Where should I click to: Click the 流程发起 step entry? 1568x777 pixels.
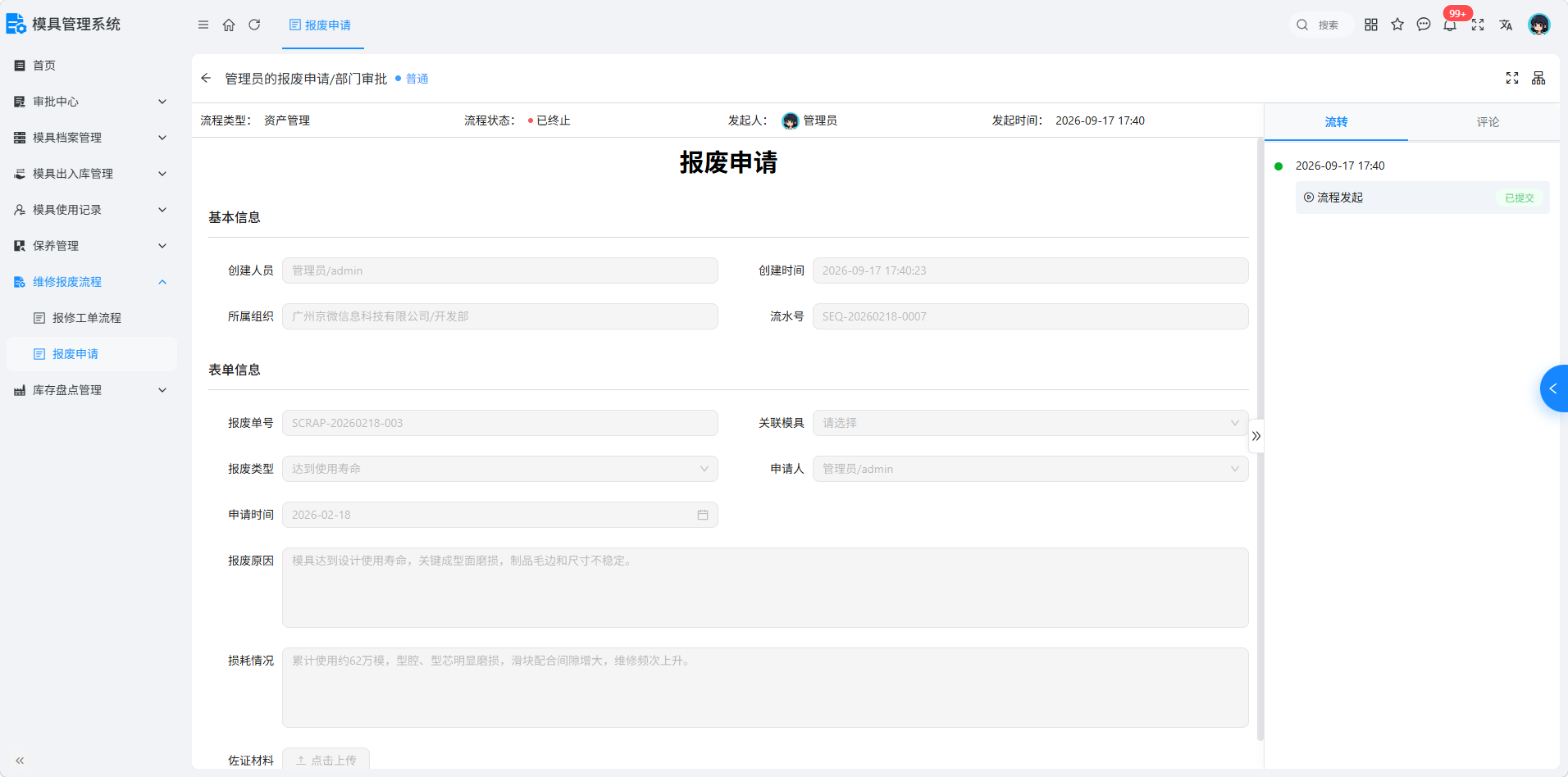click(1422, 198)
